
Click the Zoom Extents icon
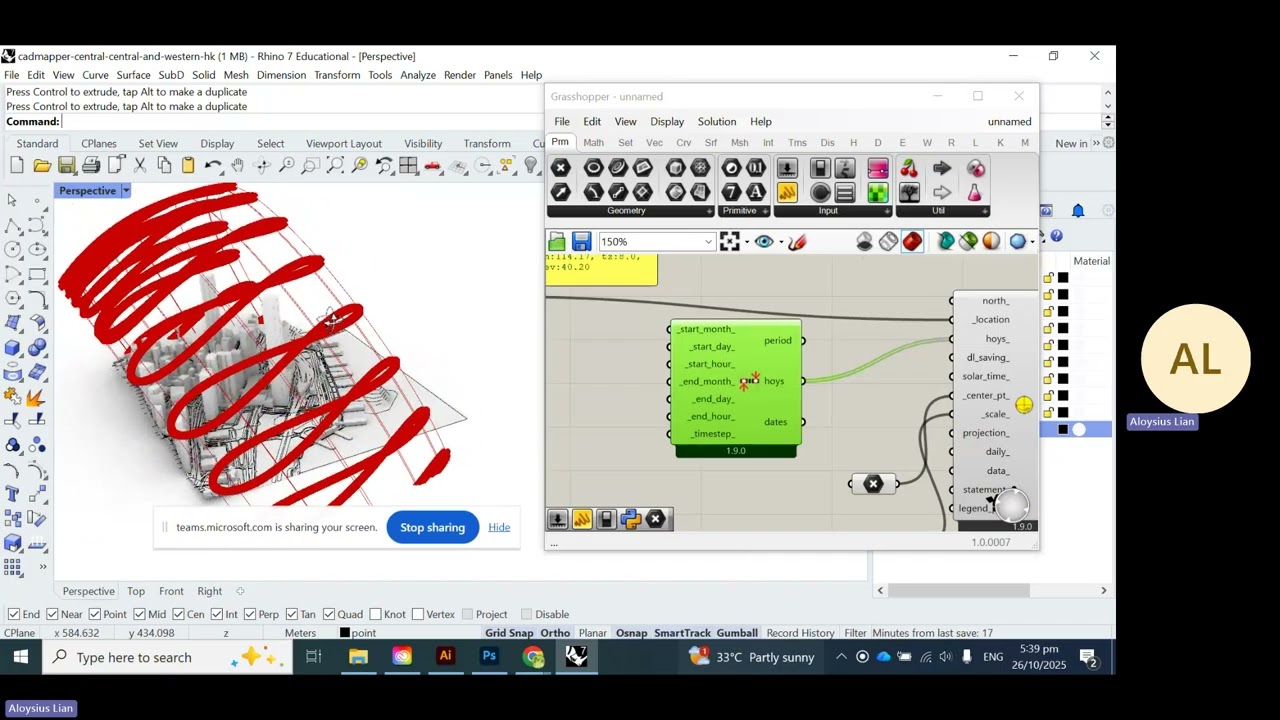pos(335,166)
